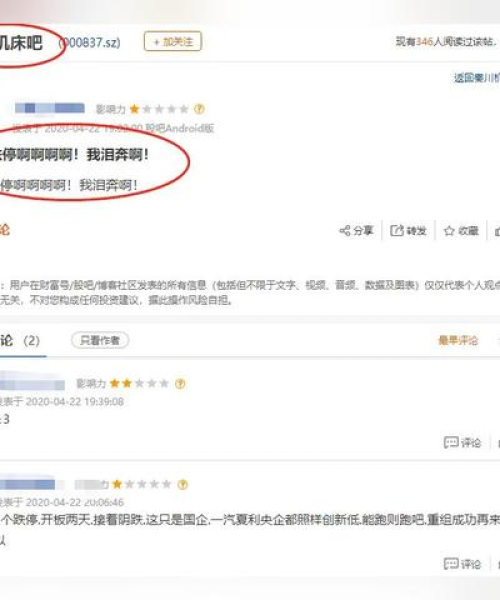500x600 pixels.
Task: Click the forward icon next to 转发
Action: (397, 231)
